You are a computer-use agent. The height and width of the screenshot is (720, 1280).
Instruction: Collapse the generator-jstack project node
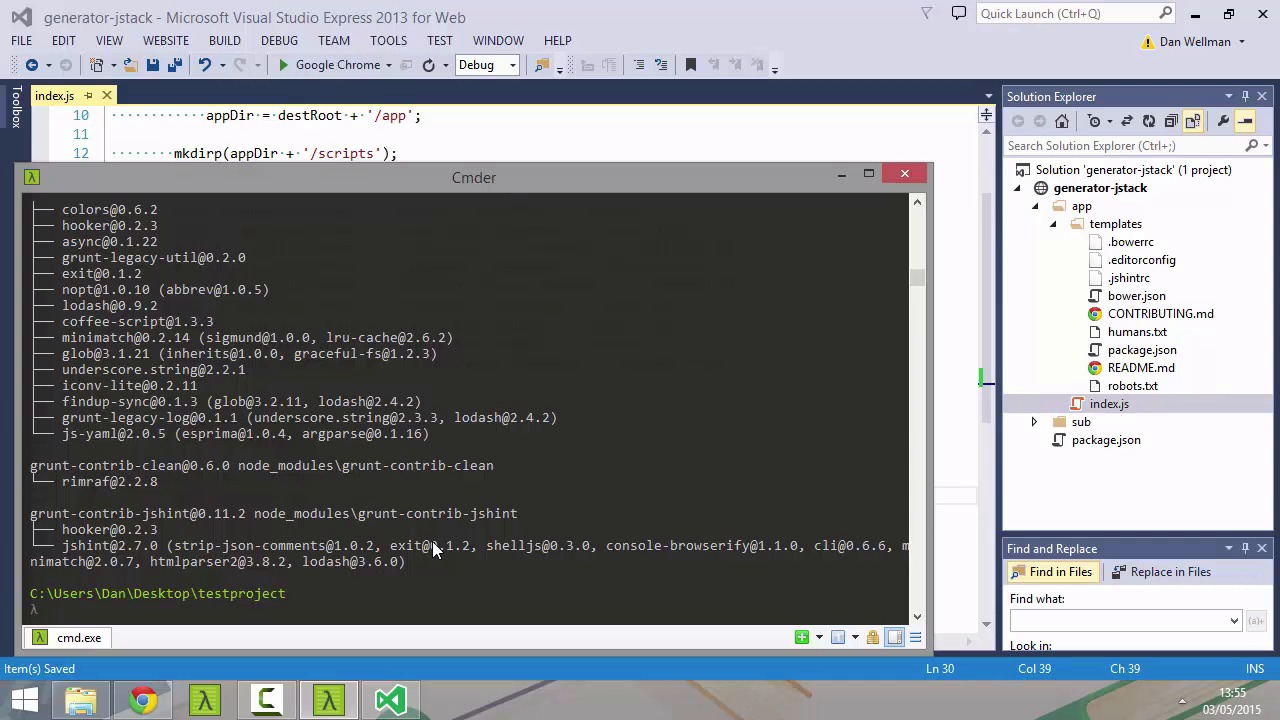pyautogui.click(x=1018, y=188)
